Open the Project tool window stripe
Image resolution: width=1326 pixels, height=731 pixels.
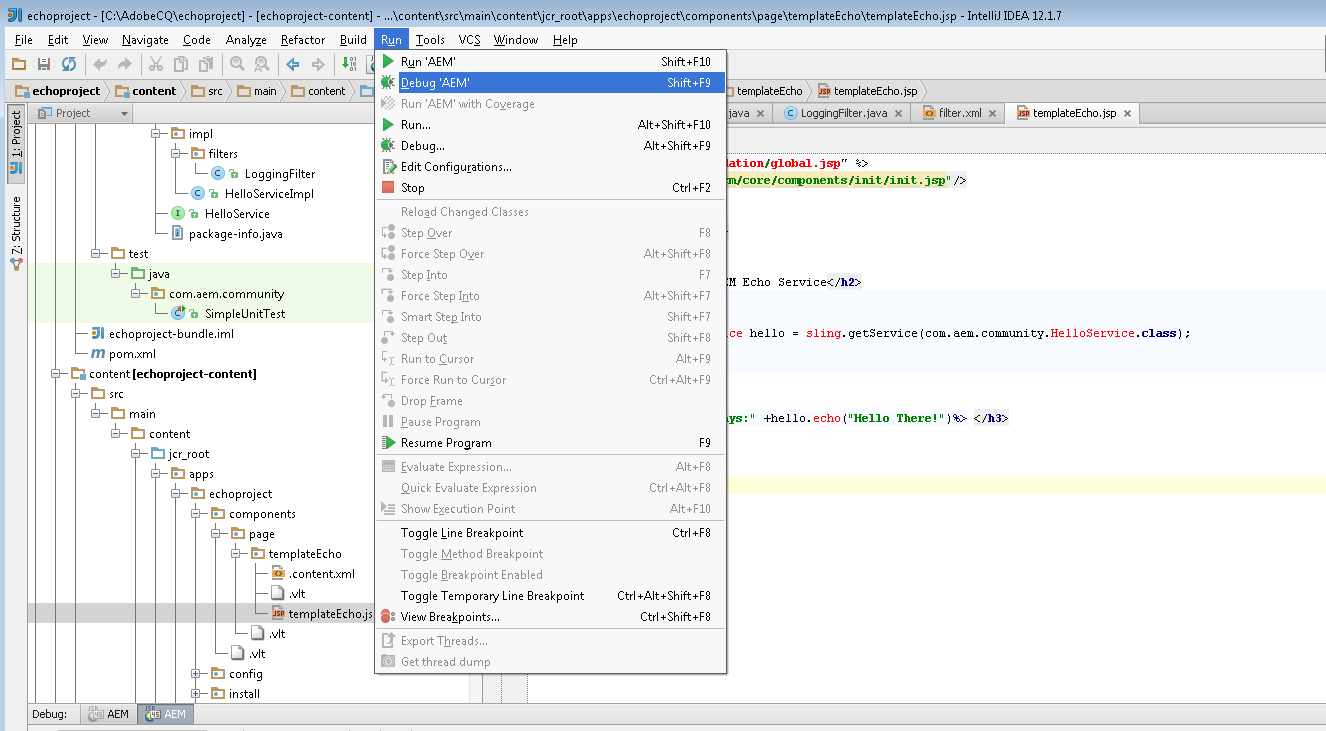(x=16, y=146)
